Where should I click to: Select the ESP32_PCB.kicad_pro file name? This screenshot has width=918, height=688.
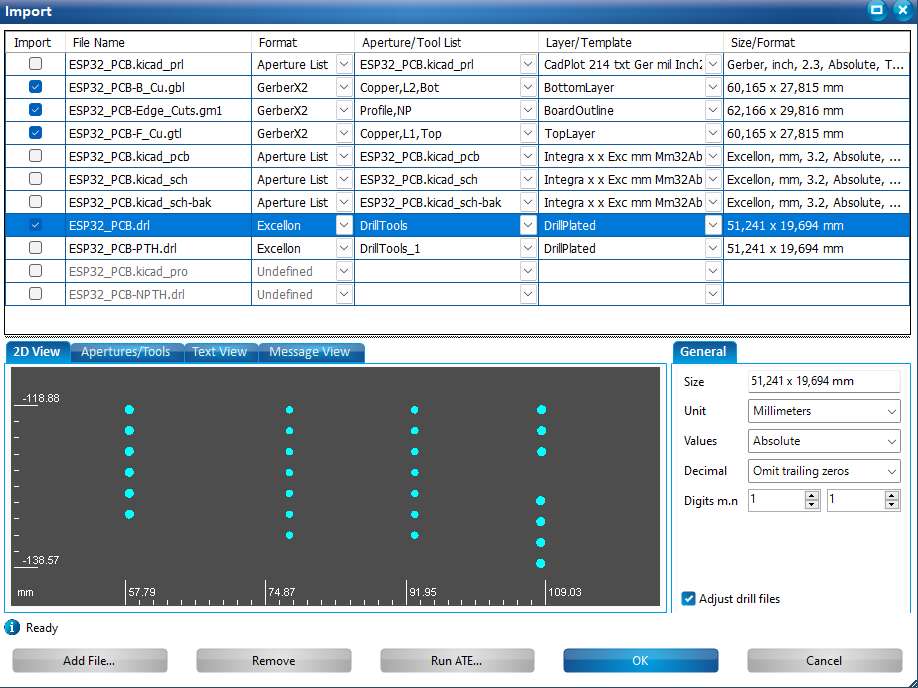click(128, 272)
